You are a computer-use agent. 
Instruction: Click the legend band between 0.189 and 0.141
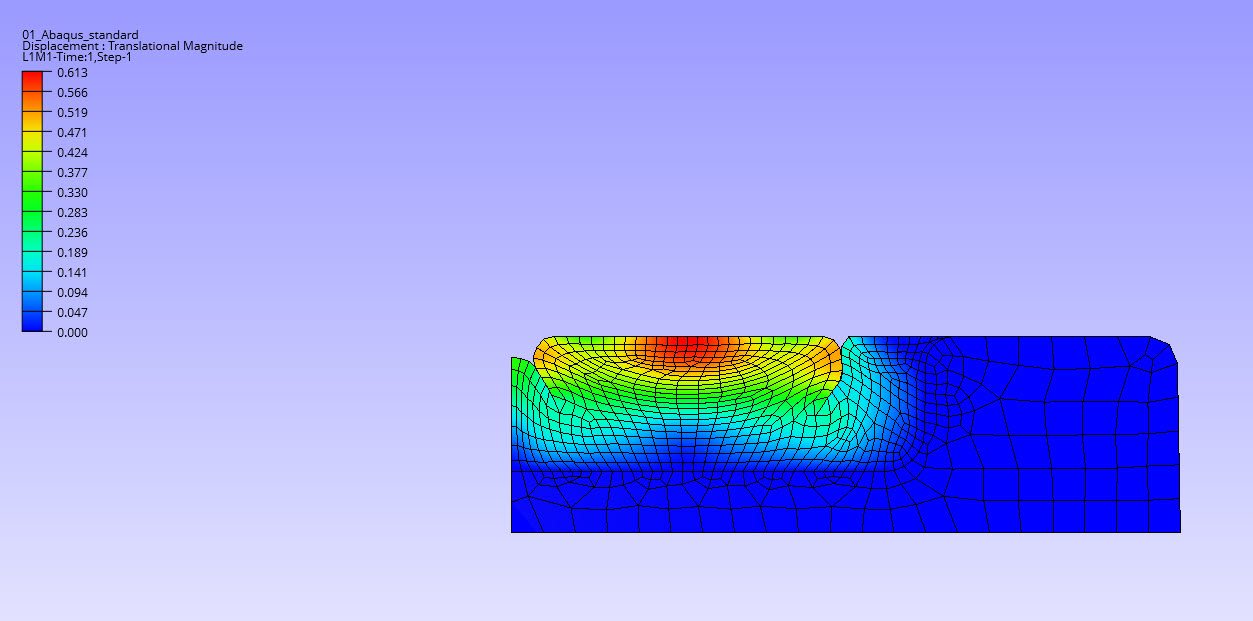click(x=33, y=262)
